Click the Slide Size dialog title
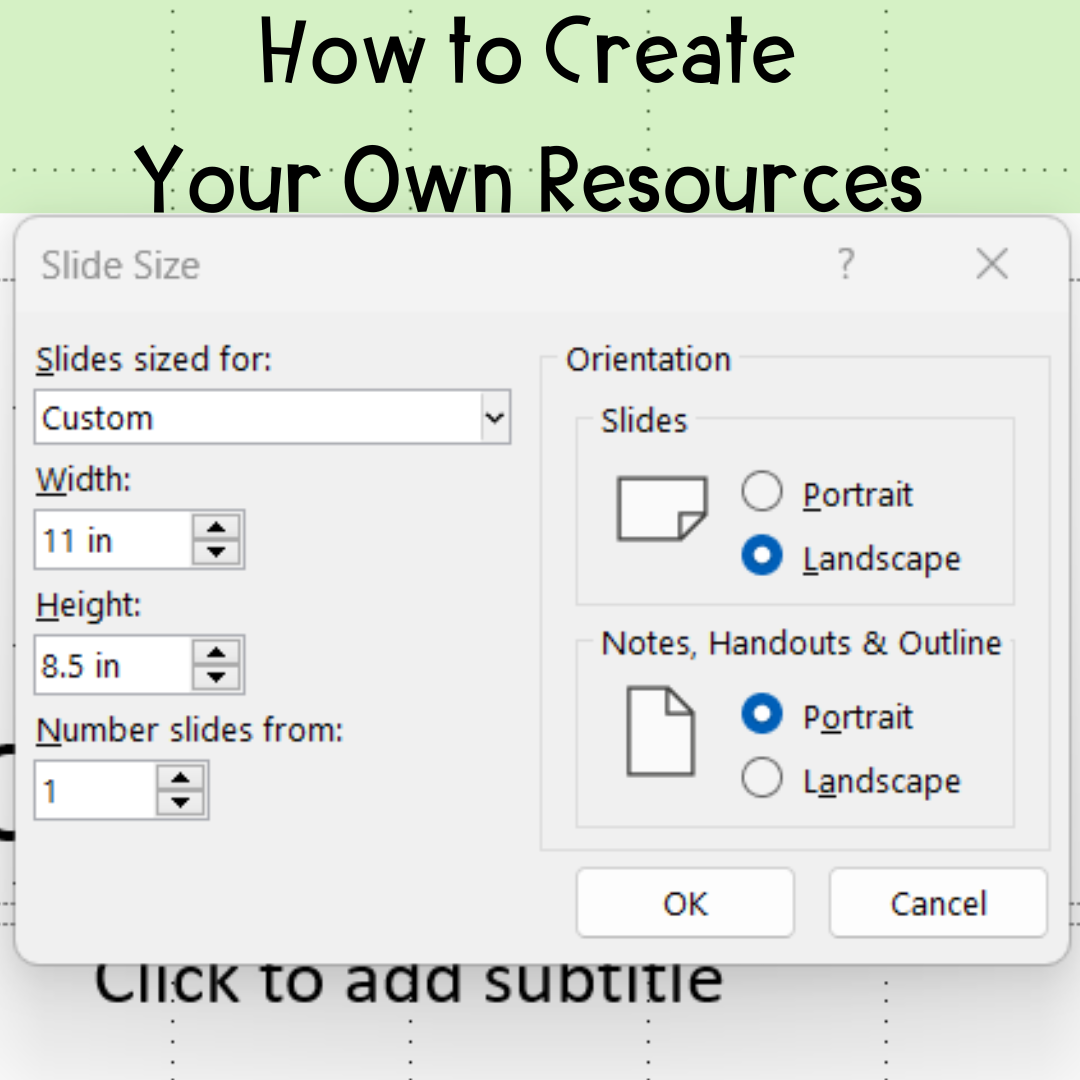Screen dimensions: 1080x1080 click(x=120, y=265)
